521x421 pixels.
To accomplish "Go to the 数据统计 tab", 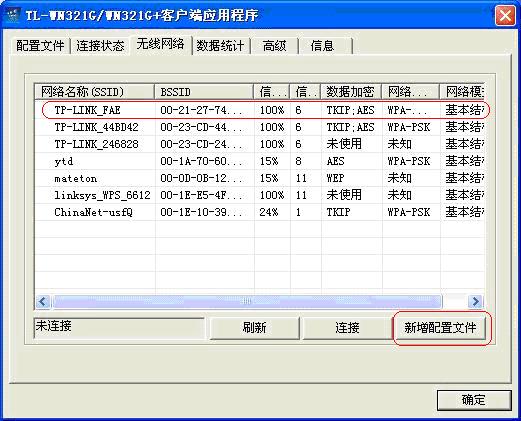I will pos(220,46).
